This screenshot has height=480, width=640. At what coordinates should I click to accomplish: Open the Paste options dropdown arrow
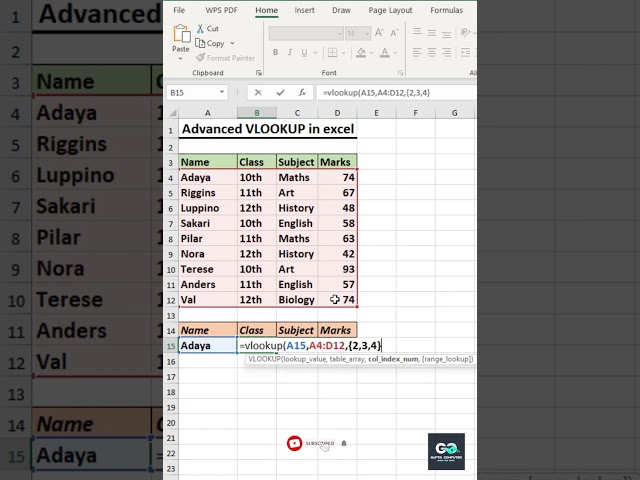click(x=180, y=59)
